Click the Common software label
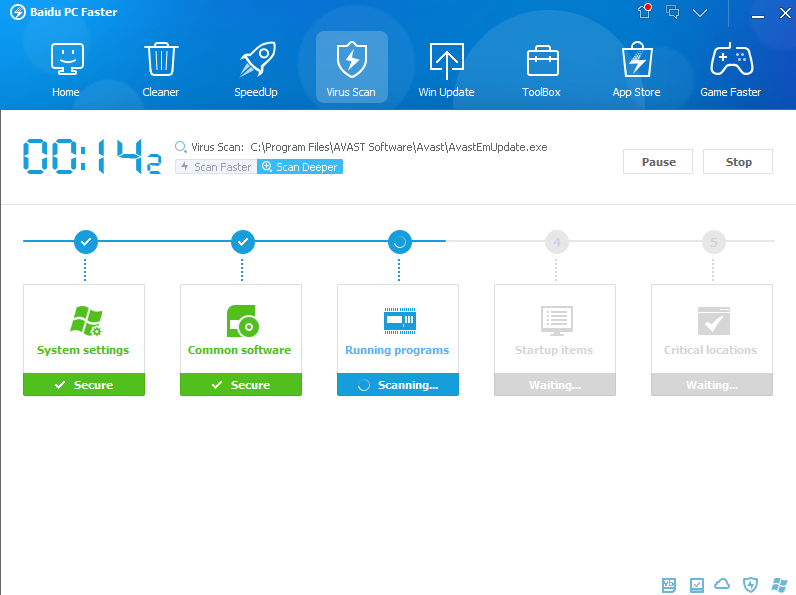Viewport: 796px width, 595px height. coord(240,350)
